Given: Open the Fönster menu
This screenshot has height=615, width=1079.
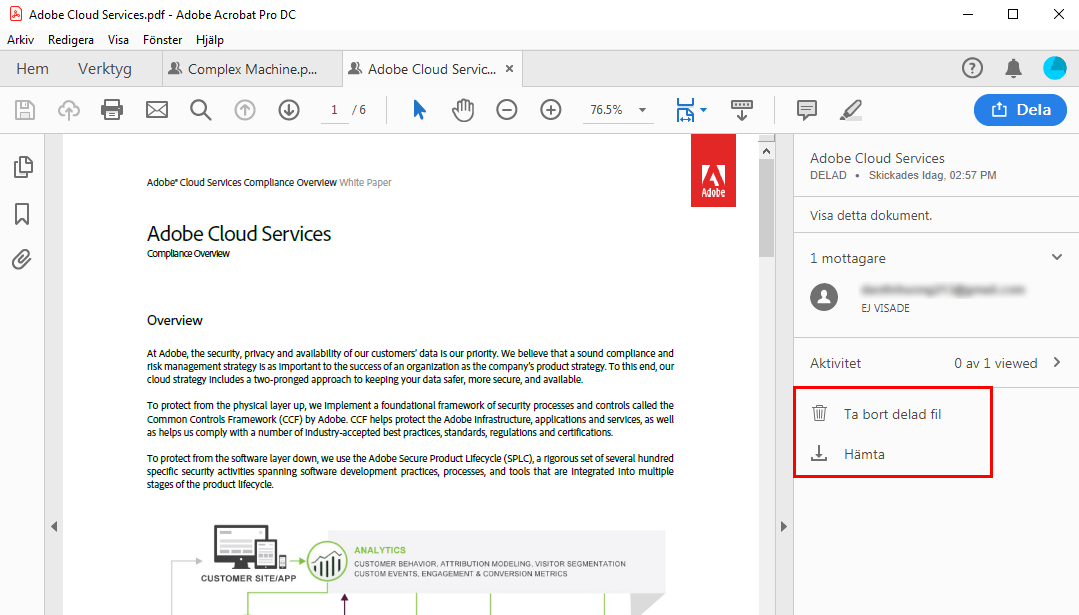Looking at the screenshot, I should click(x=162, y=40).
